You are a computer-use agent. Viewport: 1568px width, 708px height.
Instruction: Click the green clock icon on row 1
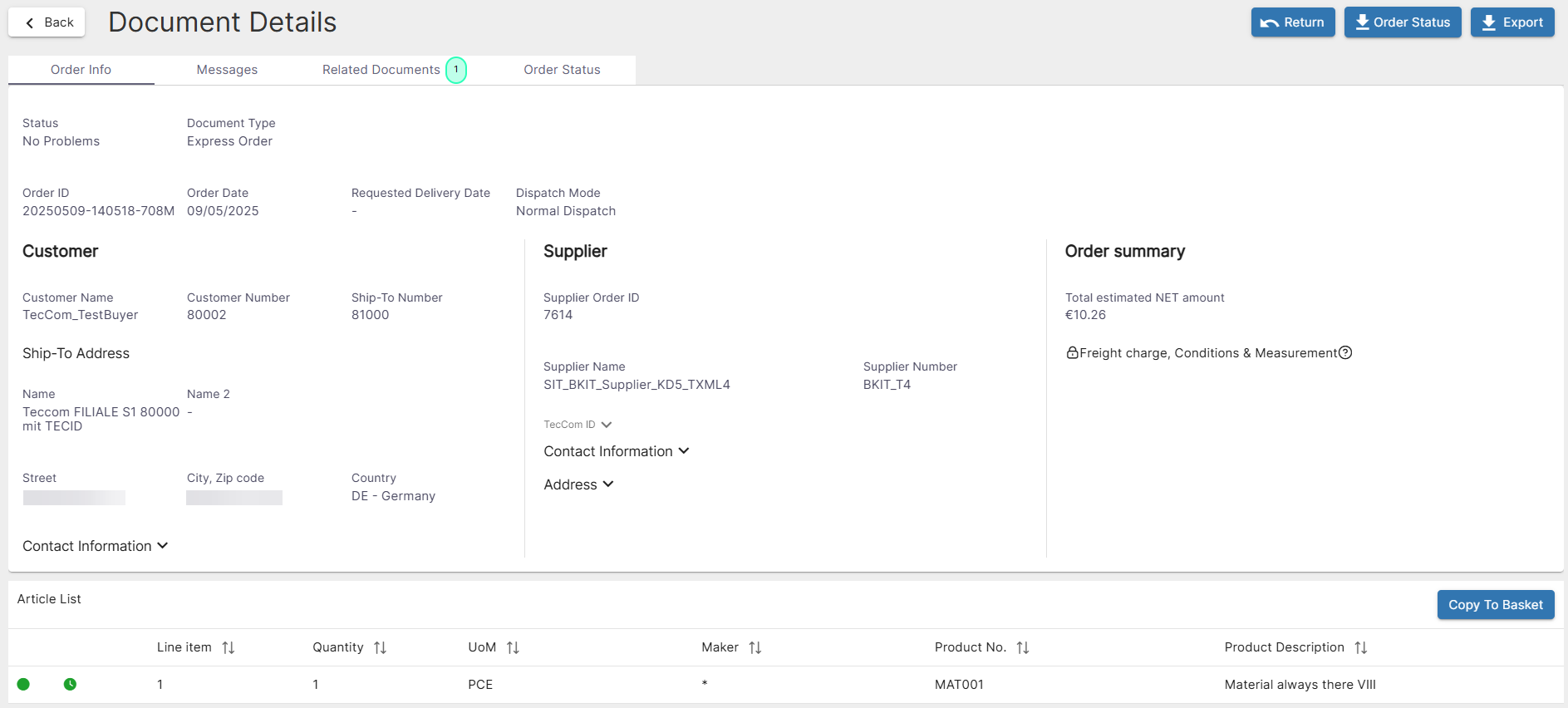[70, 685]
